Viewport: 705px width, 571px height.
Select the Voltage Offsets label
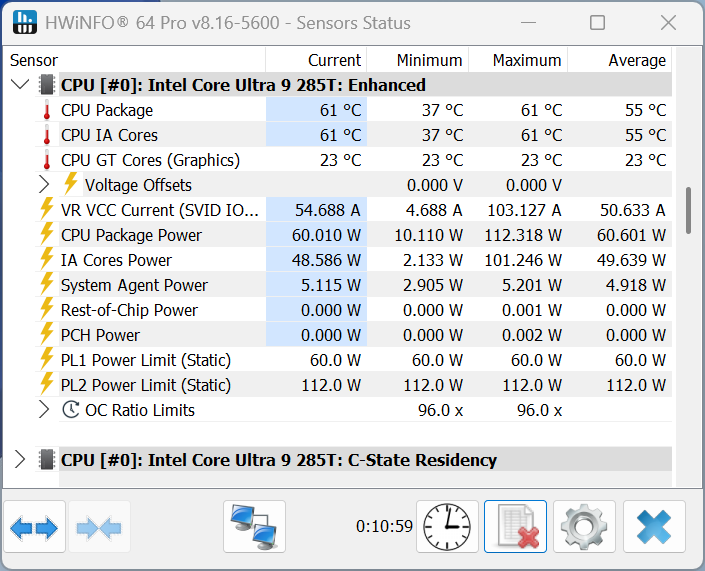tap(138, 185)
